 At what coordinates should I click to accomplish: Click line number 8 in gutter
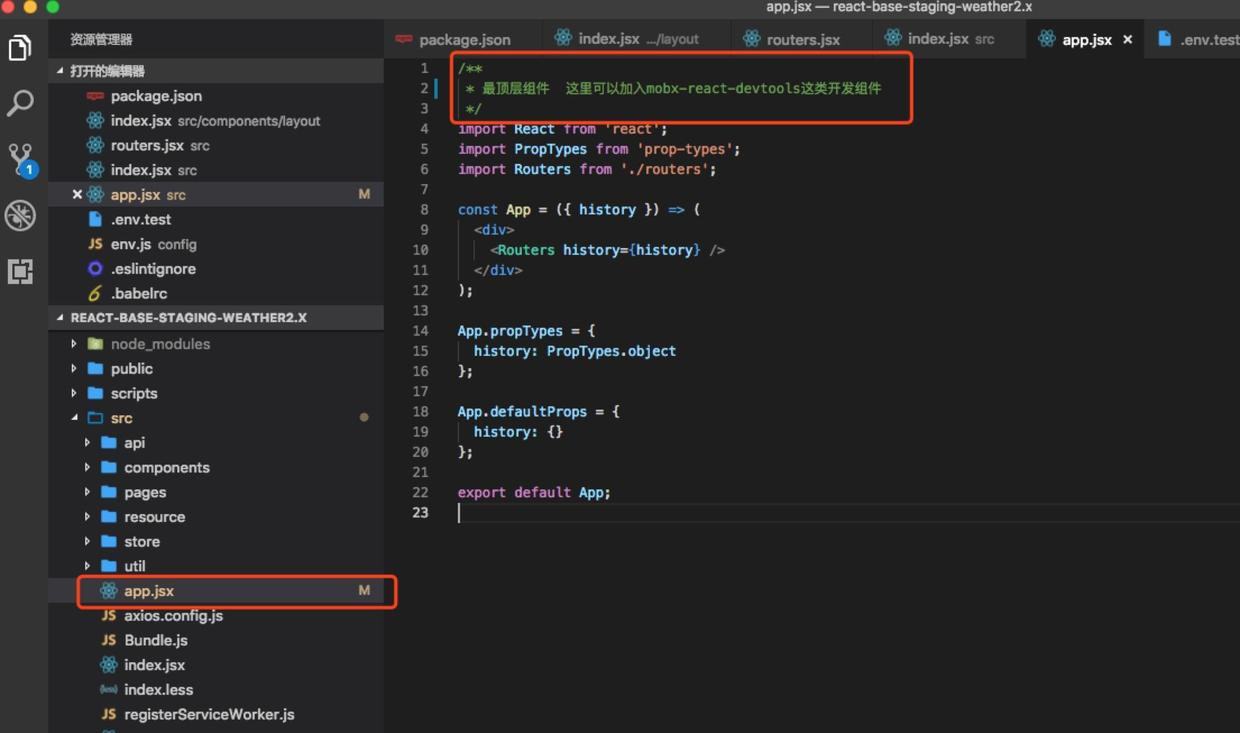424,210
